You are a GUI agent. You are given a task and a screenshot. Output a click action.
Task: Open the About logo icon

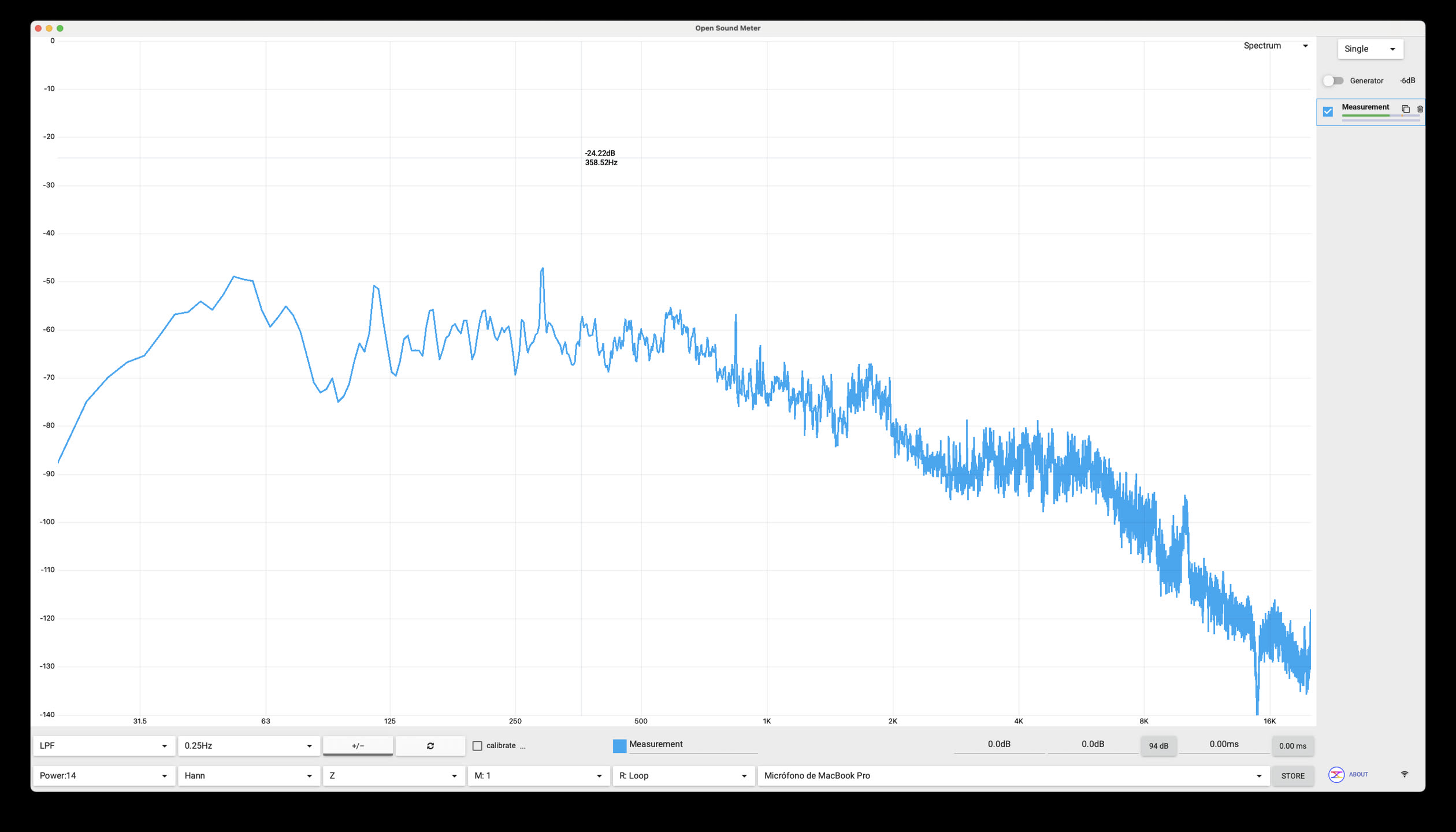[1336, 774]
